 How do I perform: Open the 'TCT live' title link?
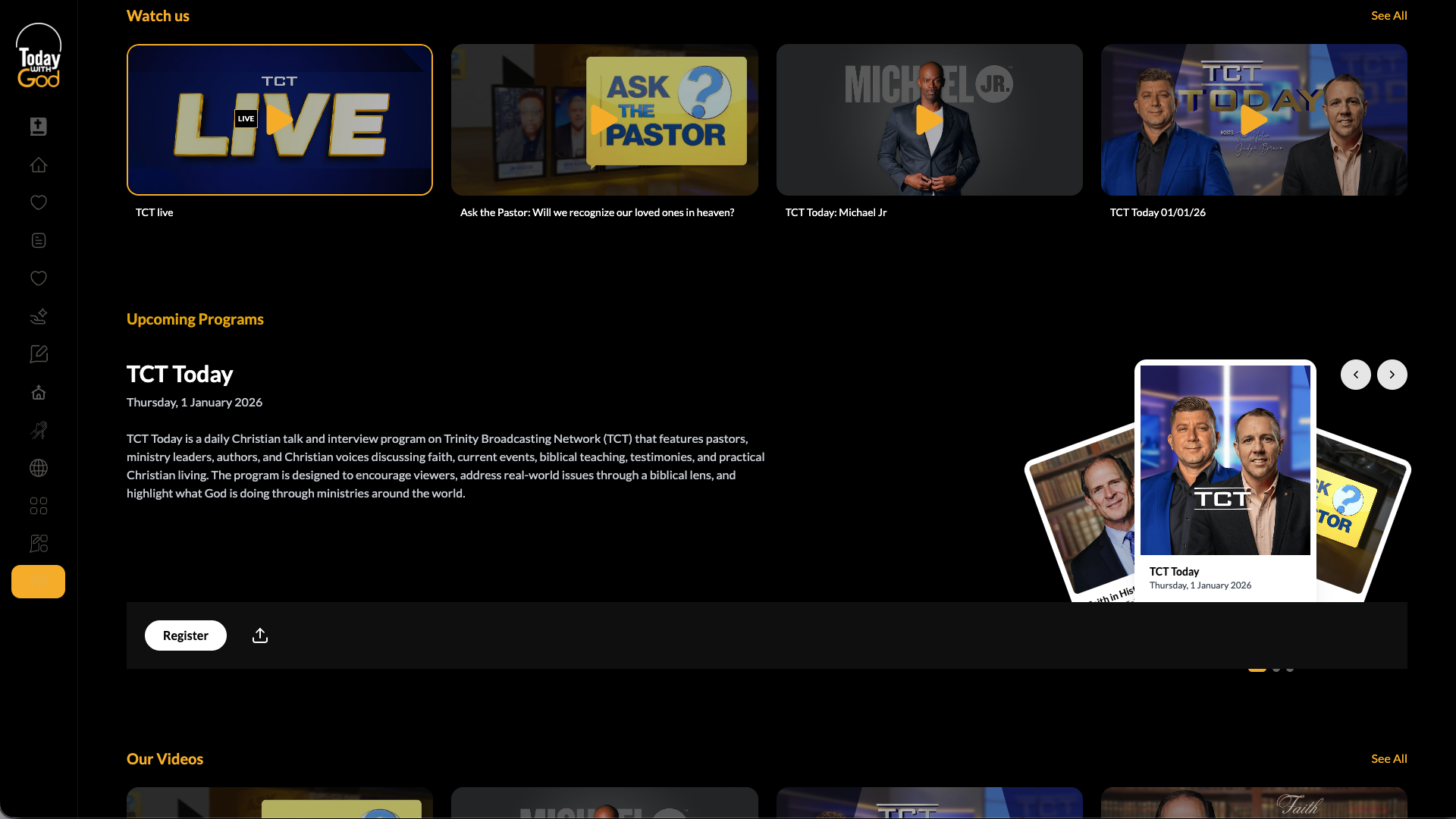pyautogui.click(x=155, y=212)
